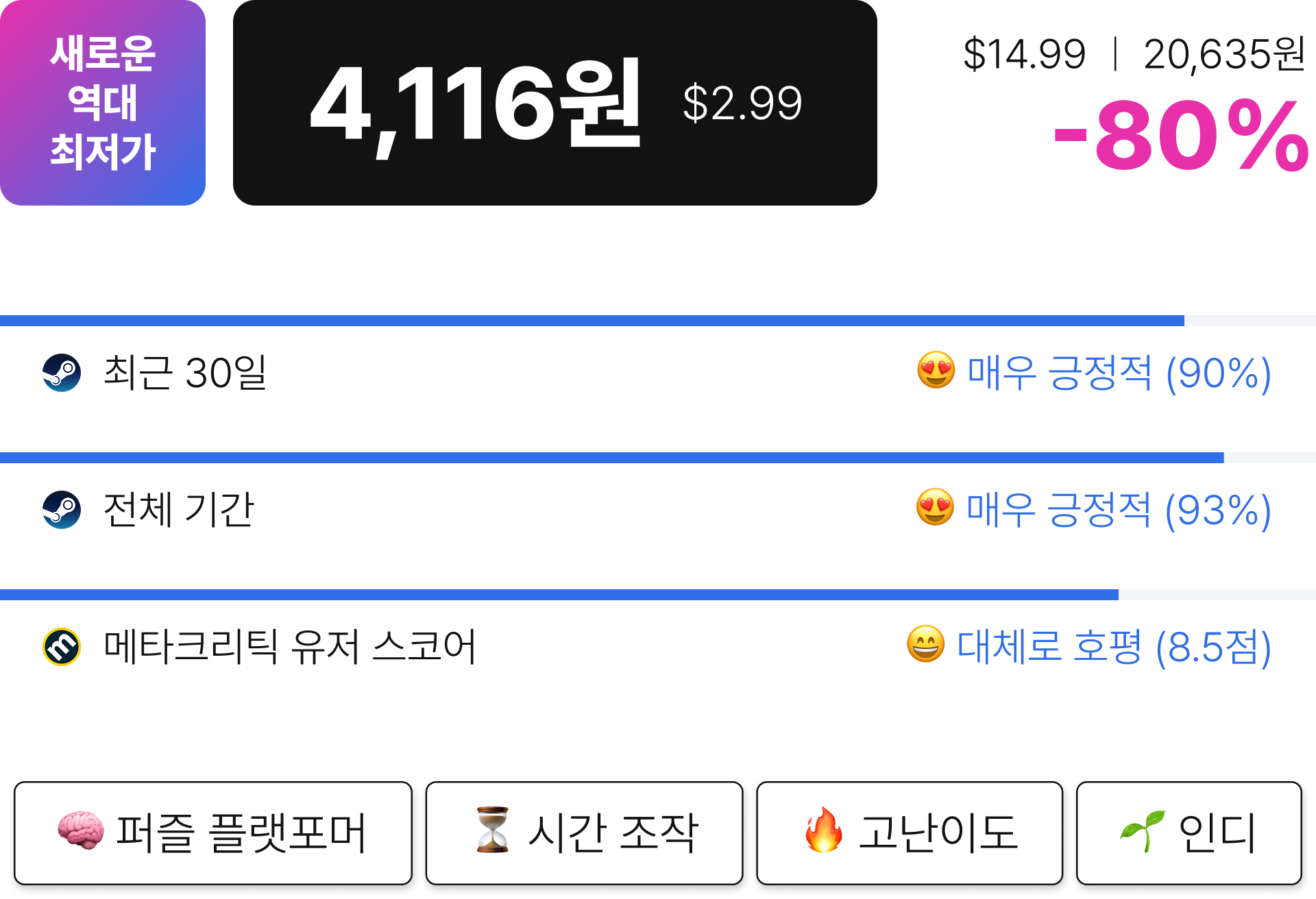This screenshot has width=1316, height=899.
Task: Open the 매우 긍정적 (93%) review link
Action: [1119, 510]
